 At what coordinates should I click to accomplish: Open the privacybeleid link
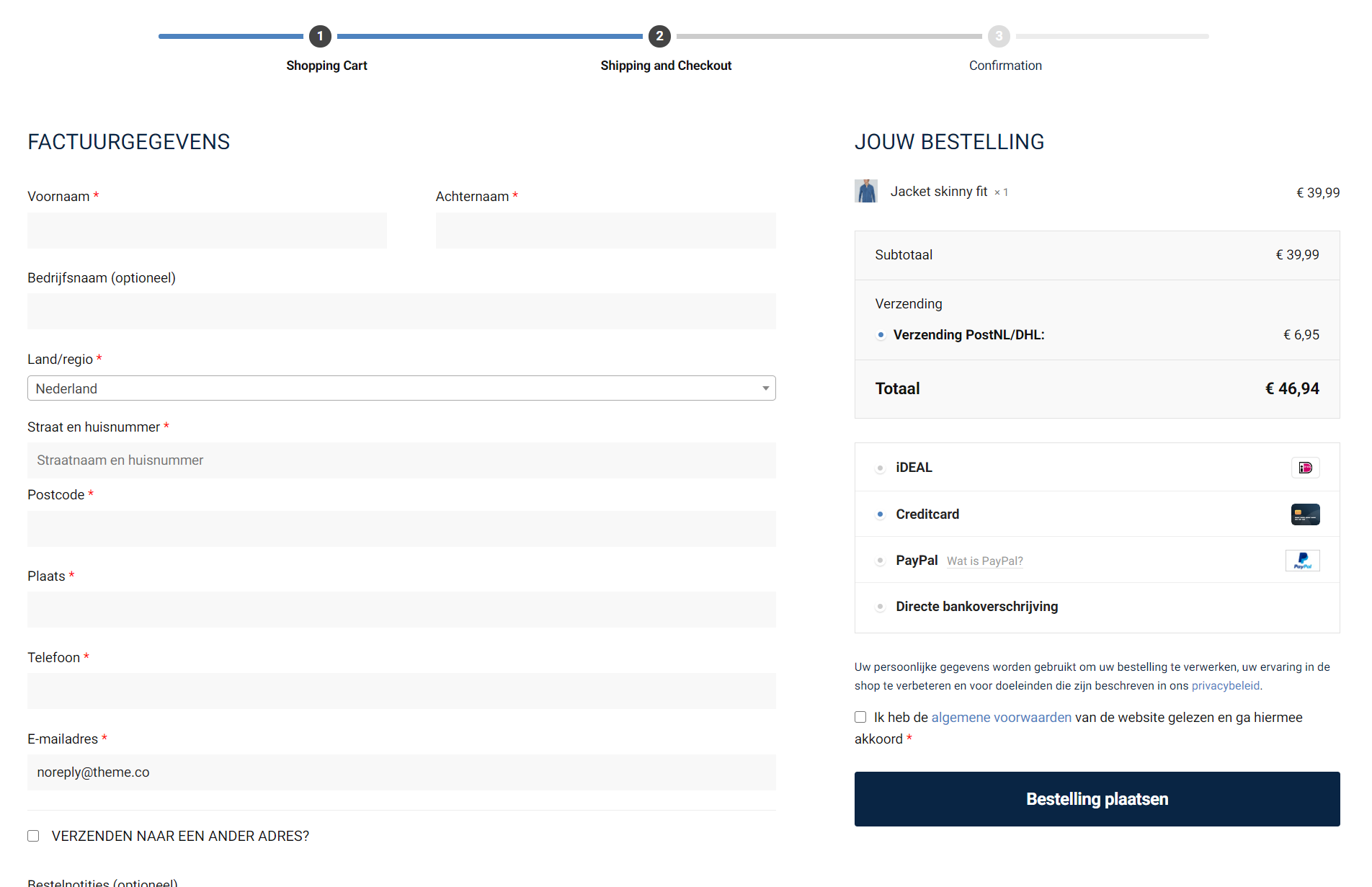pyautogui.click(x=1226, y=686)
